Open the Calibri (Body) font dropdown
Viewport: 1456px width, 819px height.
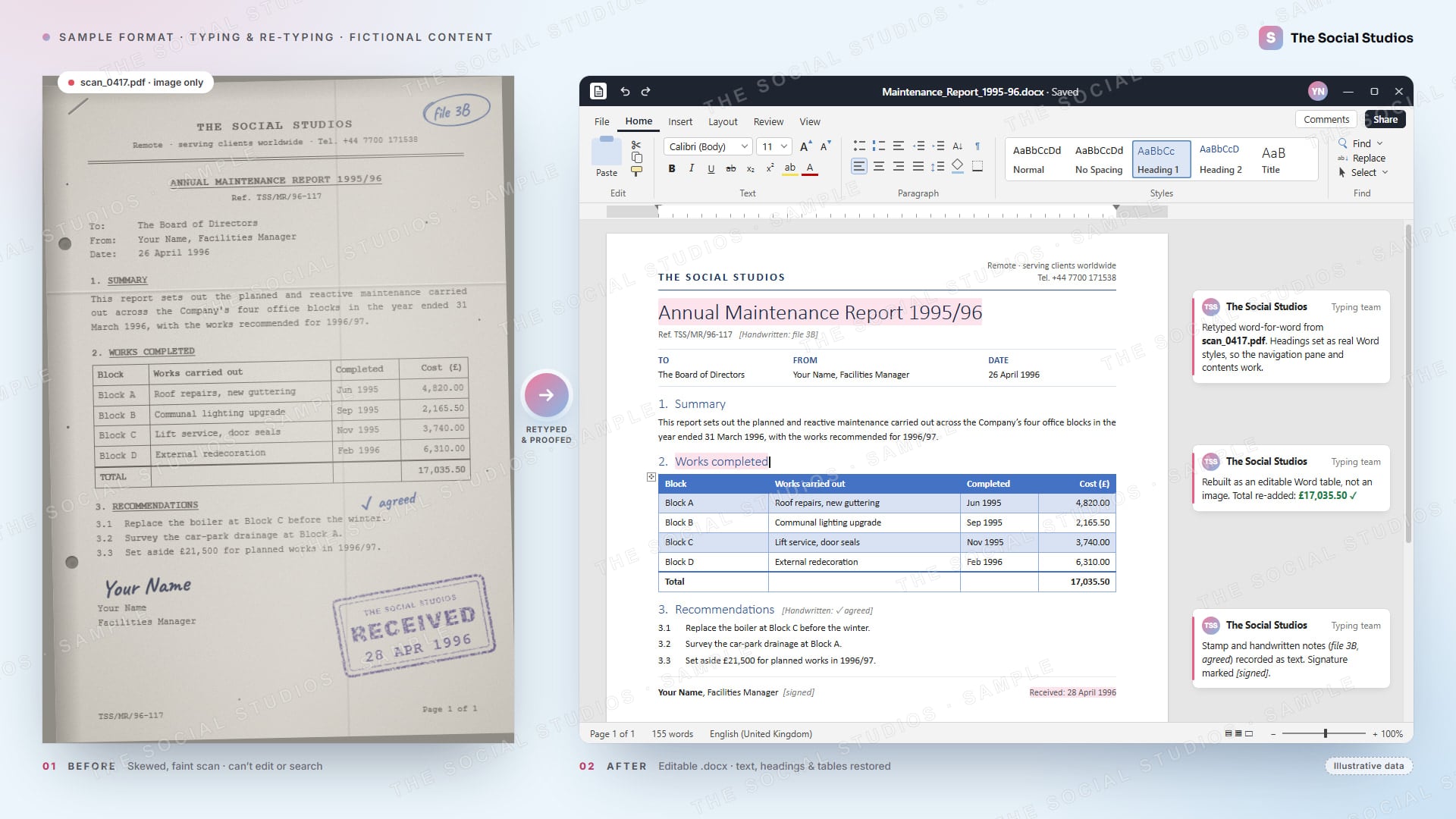708,146
